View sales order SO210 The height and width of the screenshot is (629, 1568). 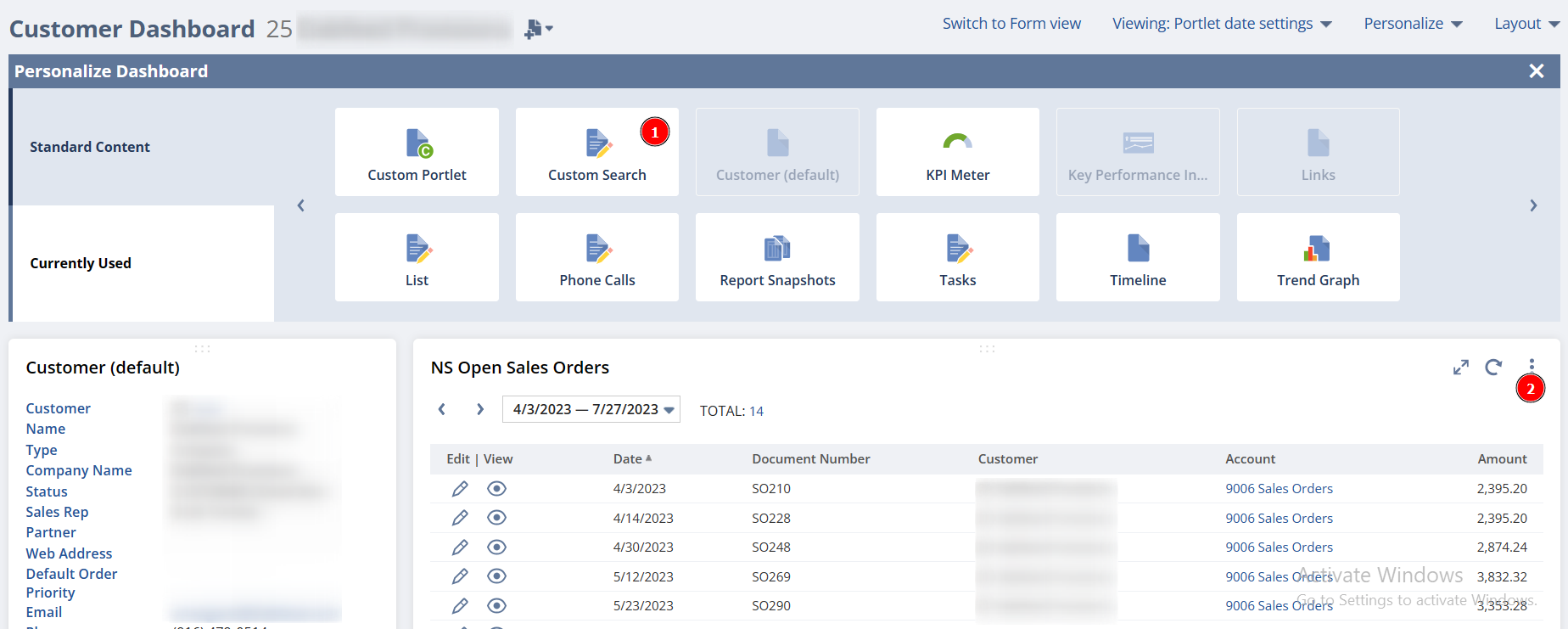[x=497, y=488]
